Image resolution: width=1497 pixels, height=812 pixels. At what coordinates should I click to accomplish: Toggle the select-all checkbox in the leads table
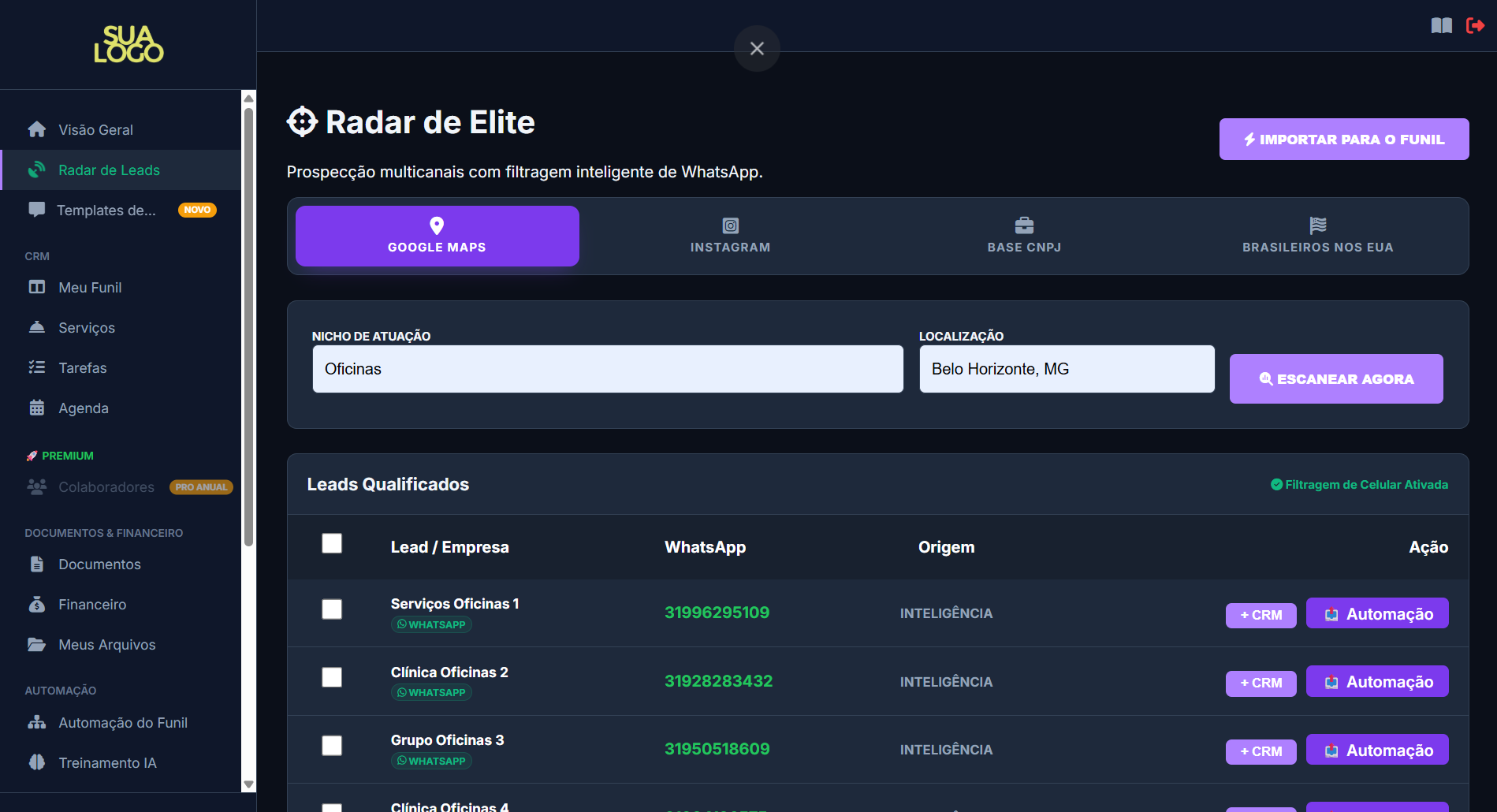point(332,543)
